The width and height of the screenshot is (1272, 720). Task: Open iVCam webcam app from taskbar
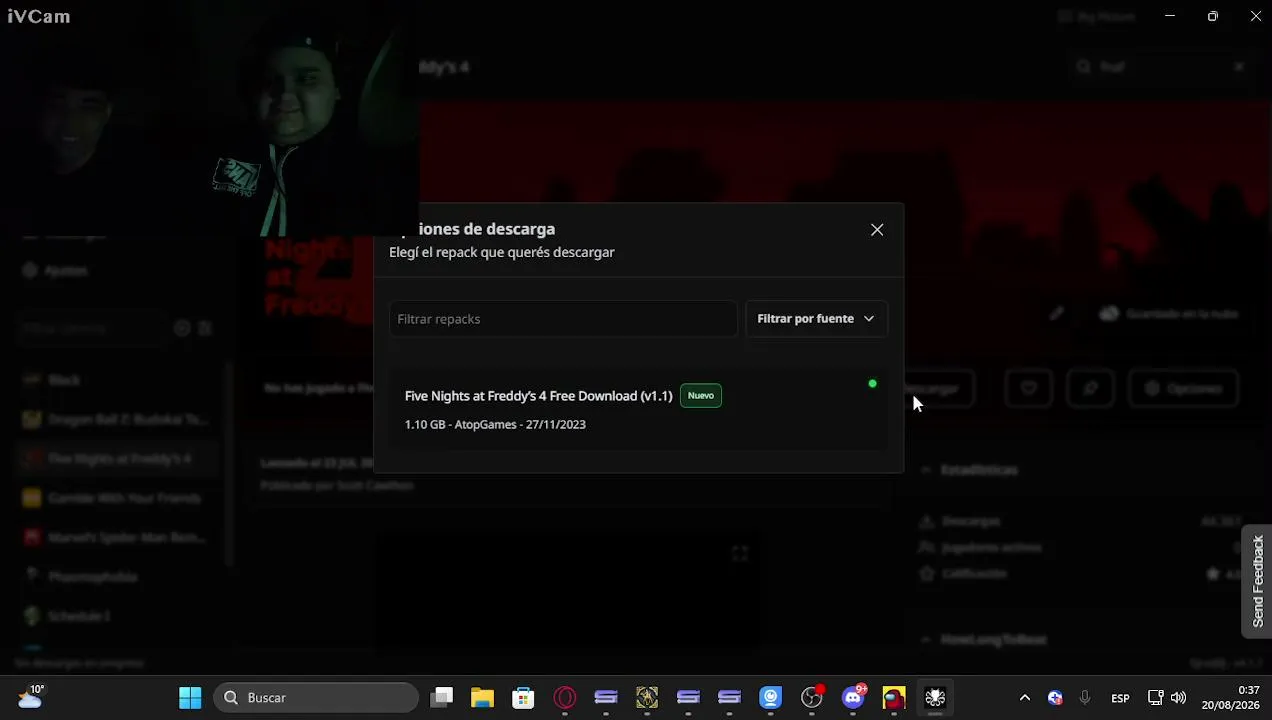pyautogui.click(x=770, y=697)
